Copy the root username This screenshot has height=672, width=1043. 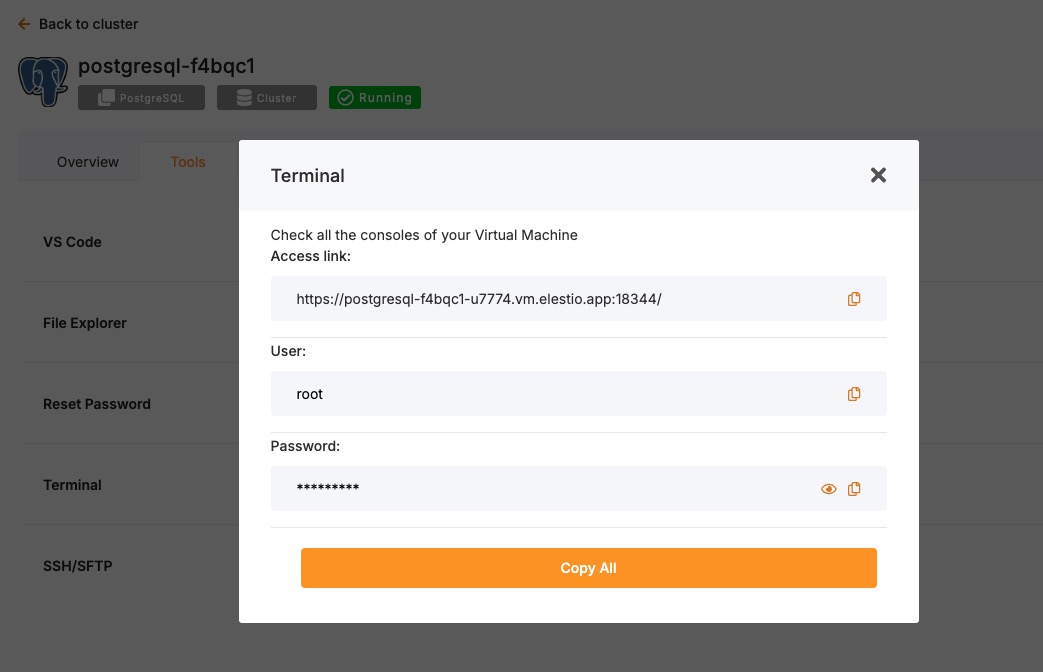click(854, 394)
